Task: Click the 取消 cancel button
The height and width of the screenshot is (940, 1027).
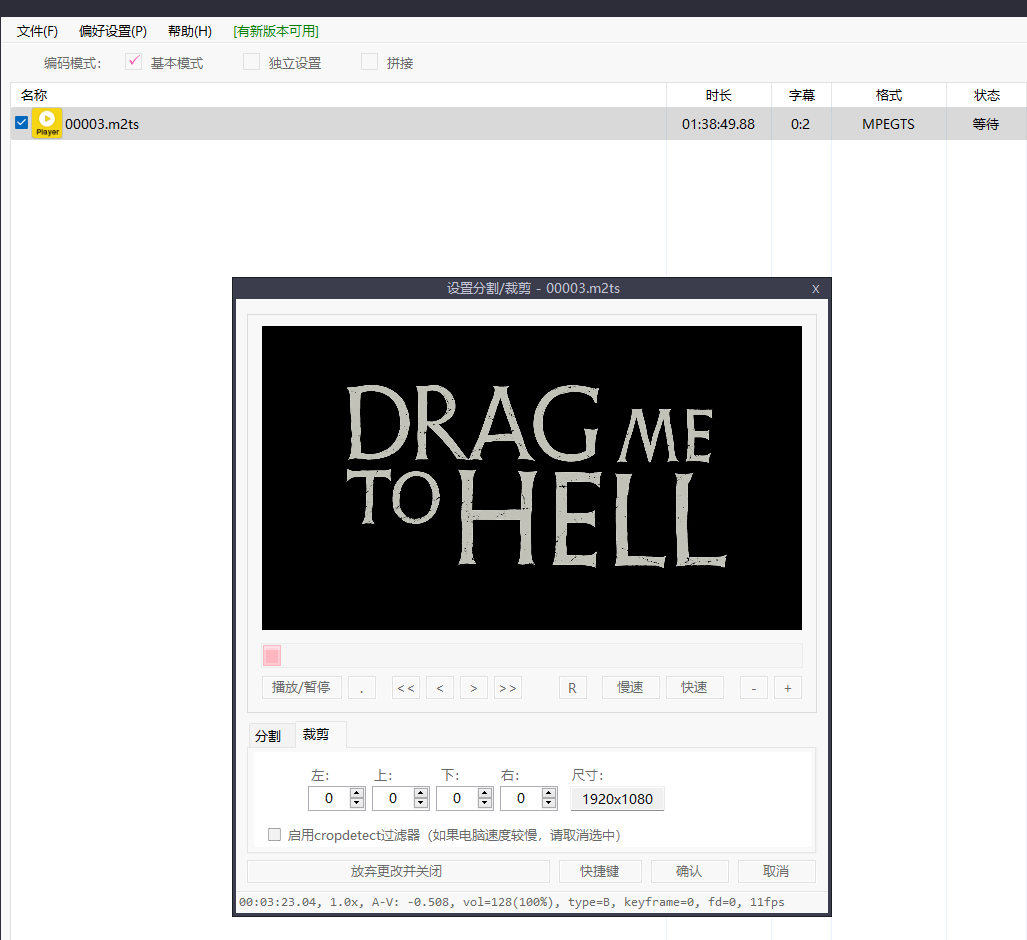Action: 776,871
